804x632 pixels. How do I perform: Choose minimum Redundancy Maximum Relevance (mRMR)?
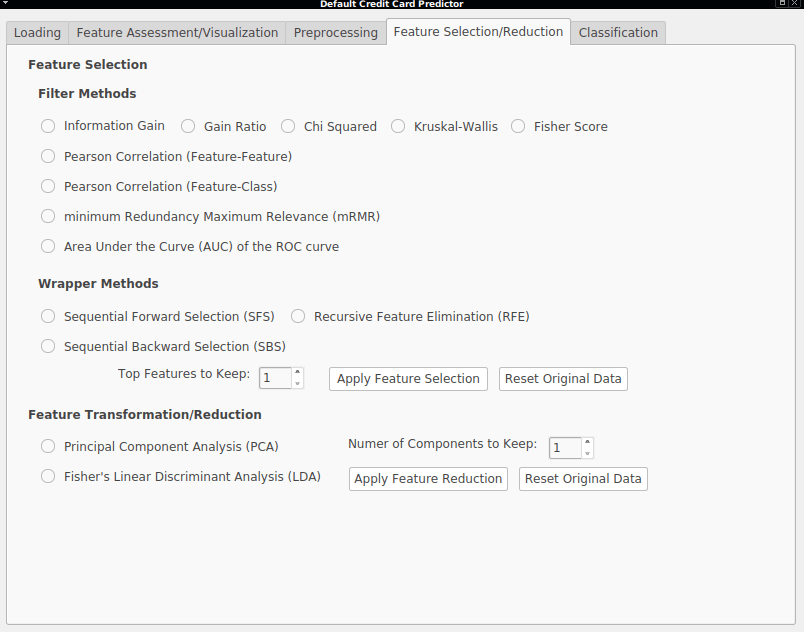[x=211, y=216]
